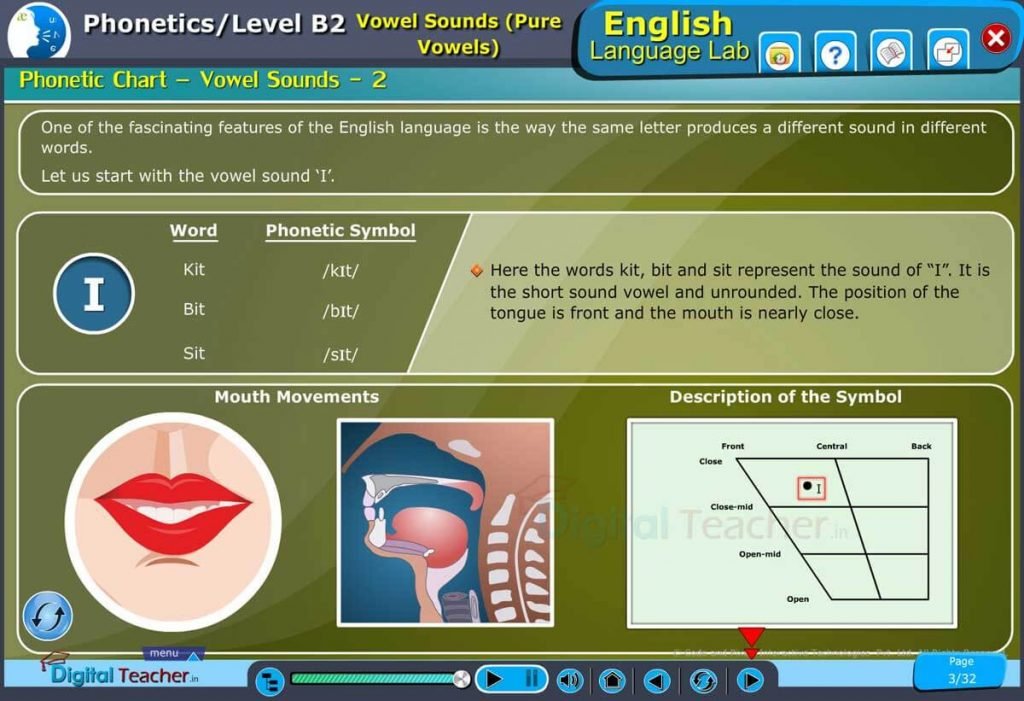Click the tongue cross-section diagram
This screenshot has height=701, width=1024.
click(x=445, y=523)
